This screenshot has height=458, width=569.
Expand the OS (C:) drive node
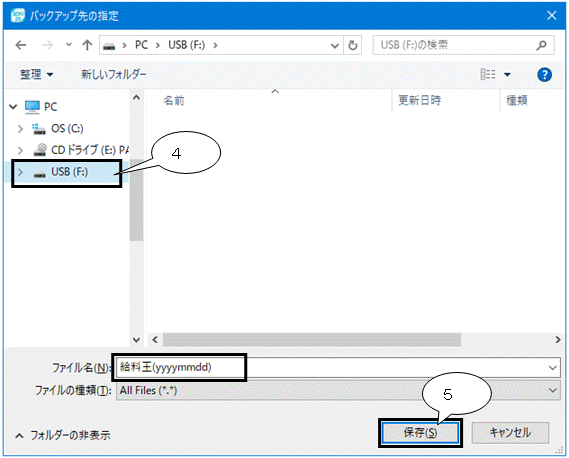pyautogui.click(x=20, y=129)
